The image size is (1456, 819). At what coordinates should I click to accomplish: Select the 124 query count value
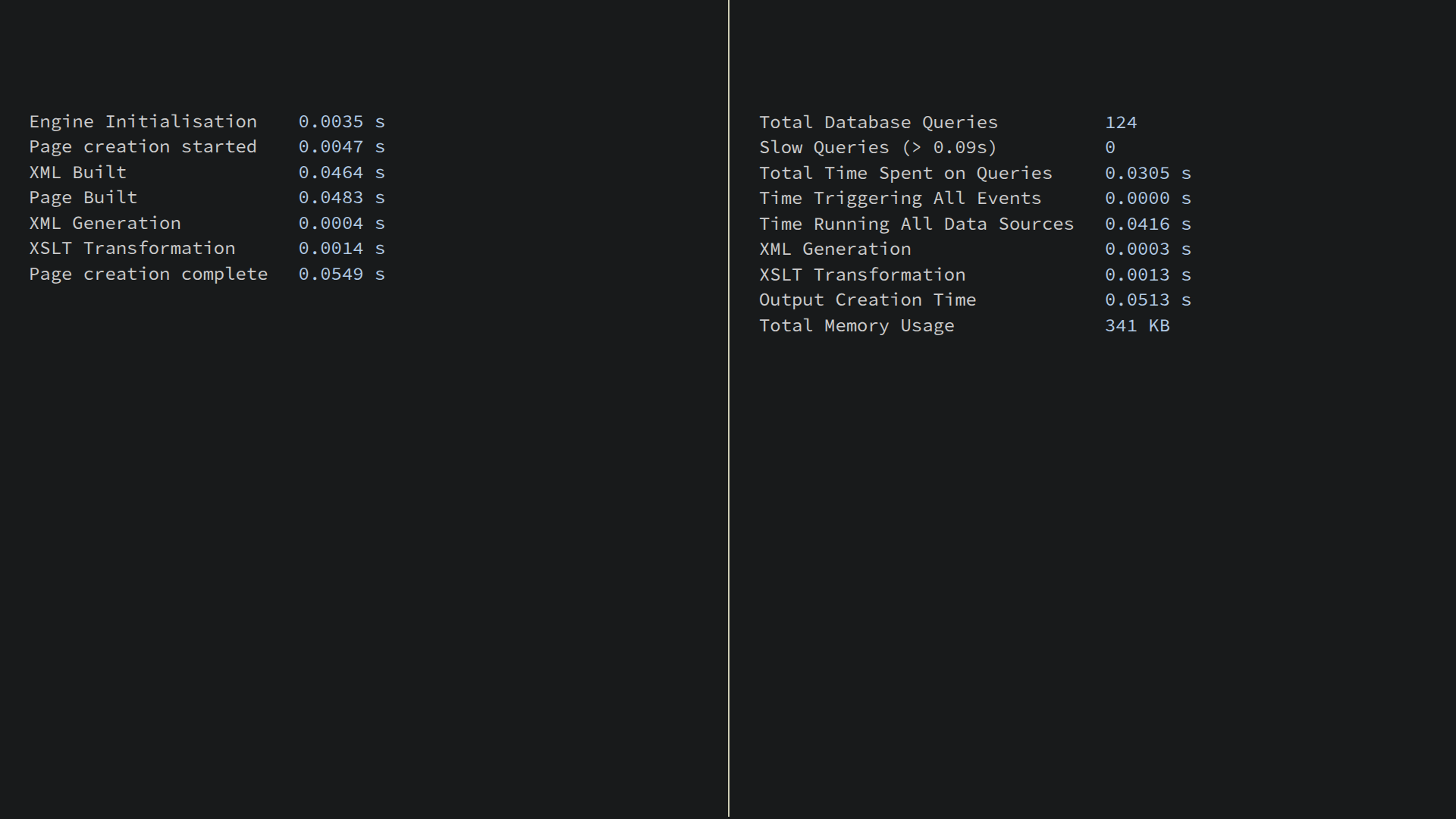pyautogui.click(x=1121, y=122)
